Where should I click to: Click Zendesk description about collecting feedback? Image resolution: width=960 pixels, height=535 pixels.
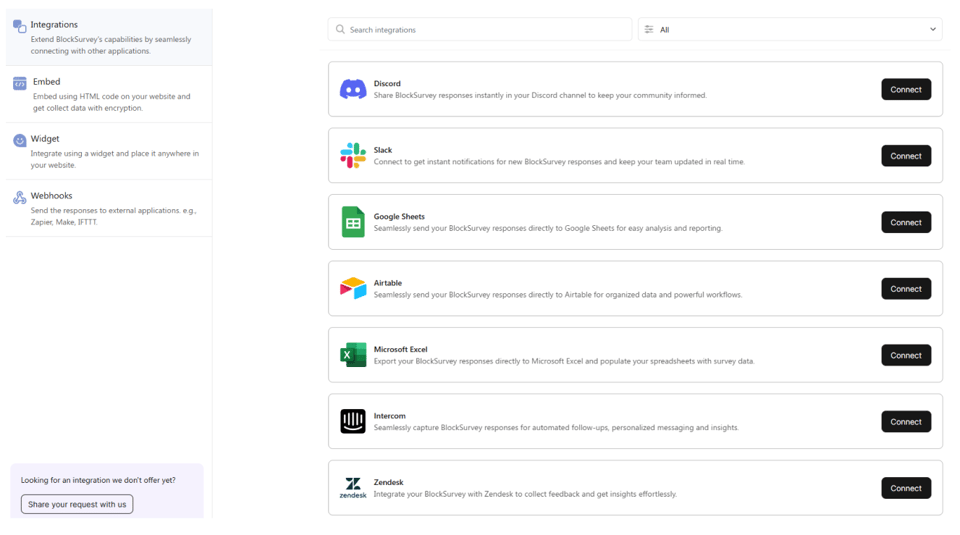coord(525,494)
